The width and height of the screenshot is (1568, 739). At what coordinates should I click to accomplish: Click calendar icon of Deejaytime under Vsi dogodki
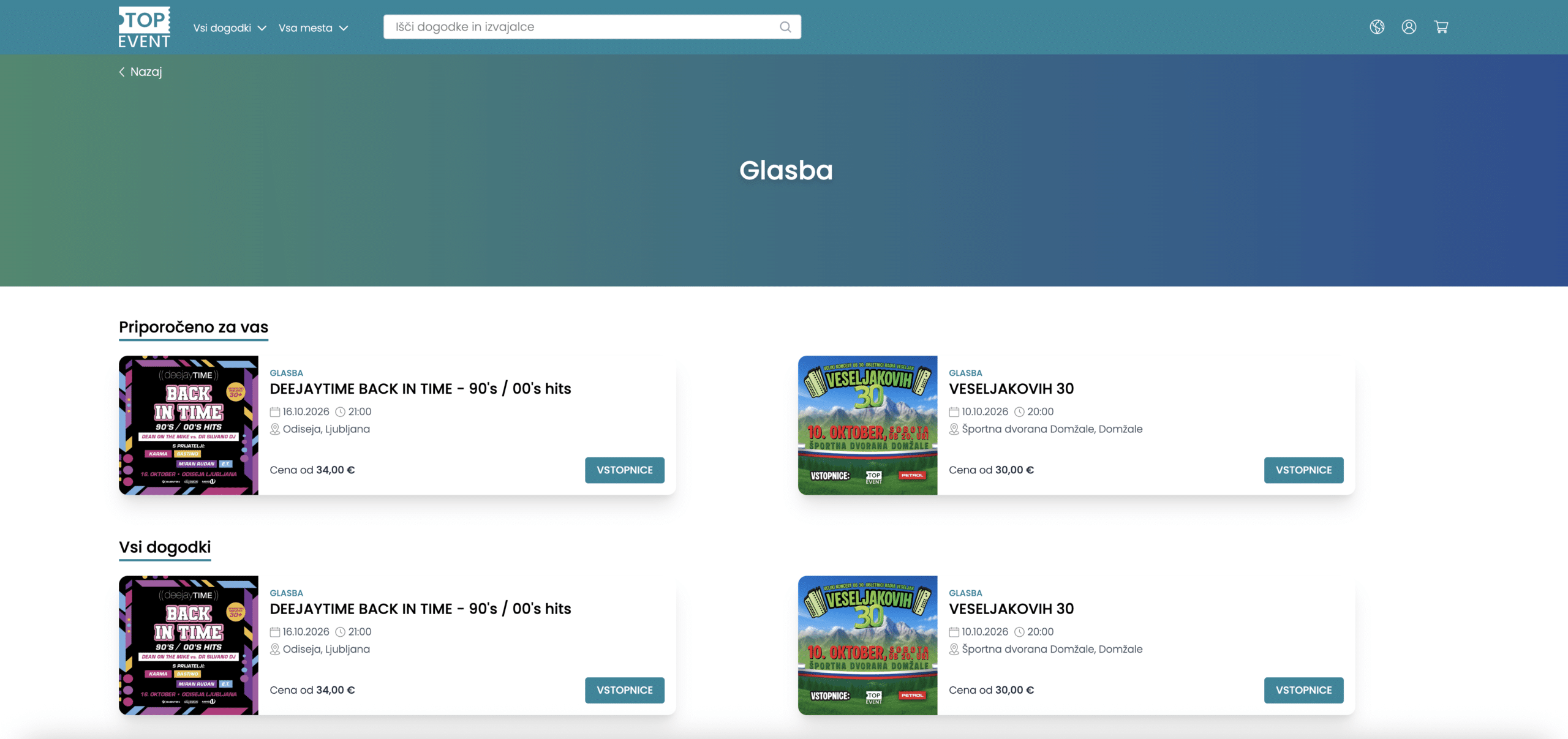[x=275, y=632]
